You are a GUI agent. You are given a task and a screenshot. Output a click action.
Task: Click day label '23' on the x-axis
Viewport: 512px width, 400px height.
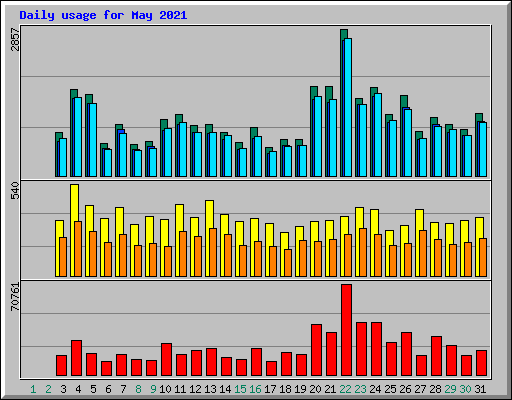[360, 389]
